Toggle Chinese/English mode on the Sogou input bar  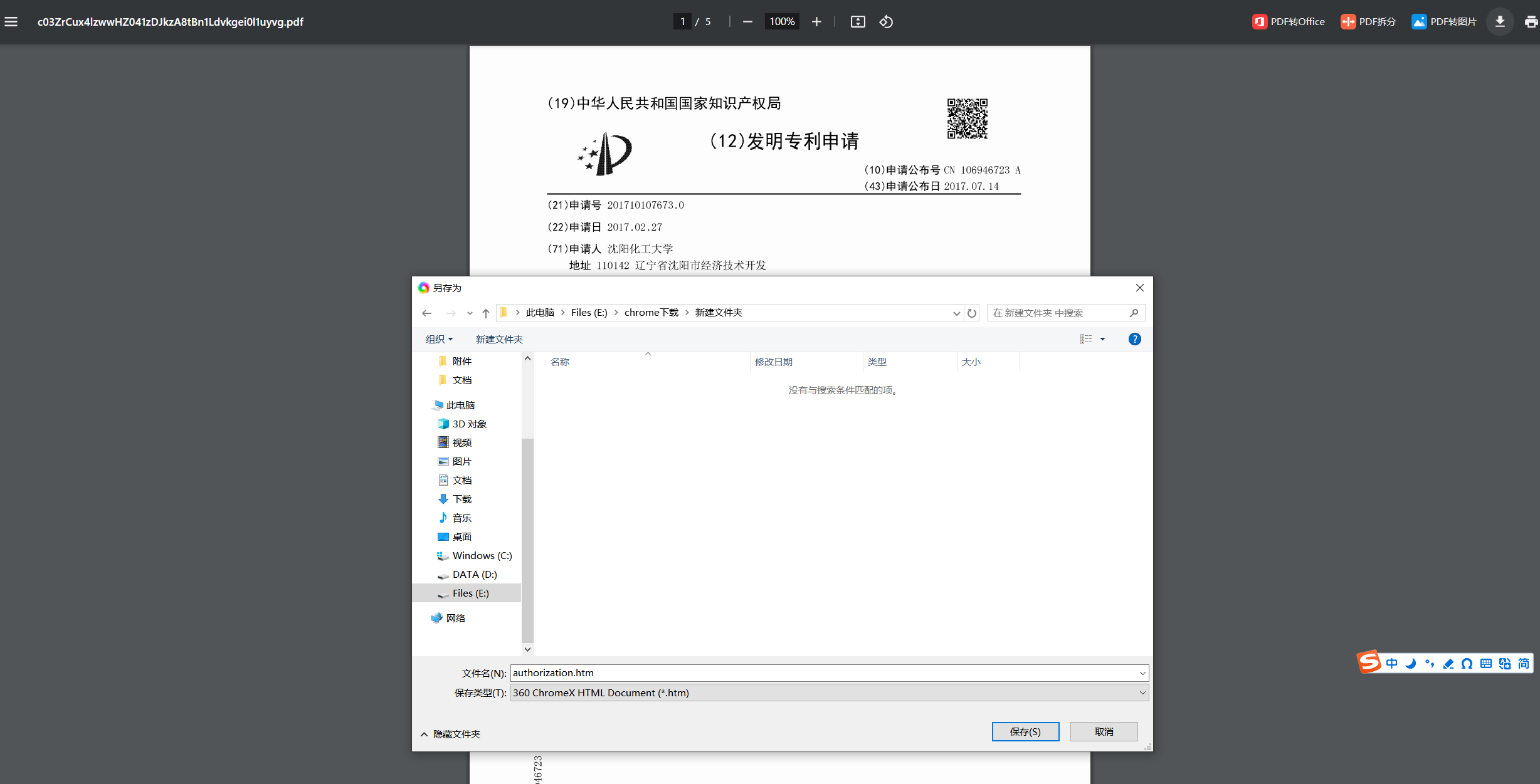pos(1392,662)
